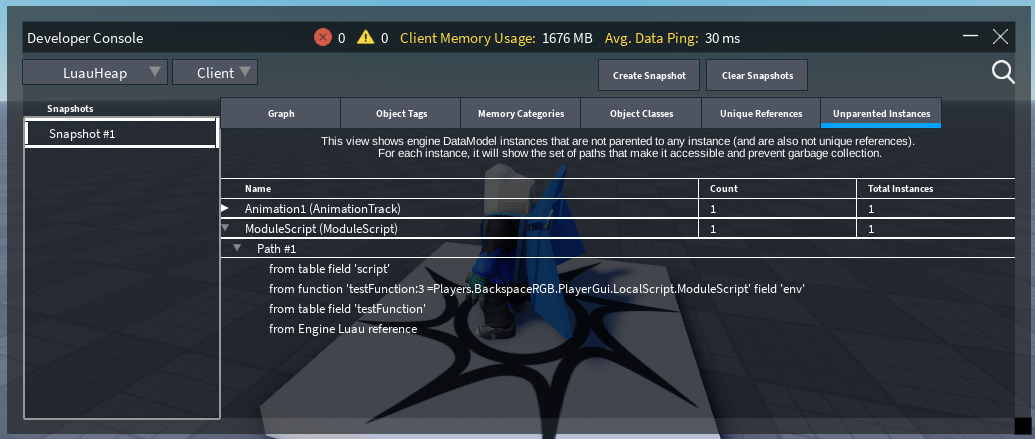Click the Create Snapshot button
1035x439 pixels.
649,75
